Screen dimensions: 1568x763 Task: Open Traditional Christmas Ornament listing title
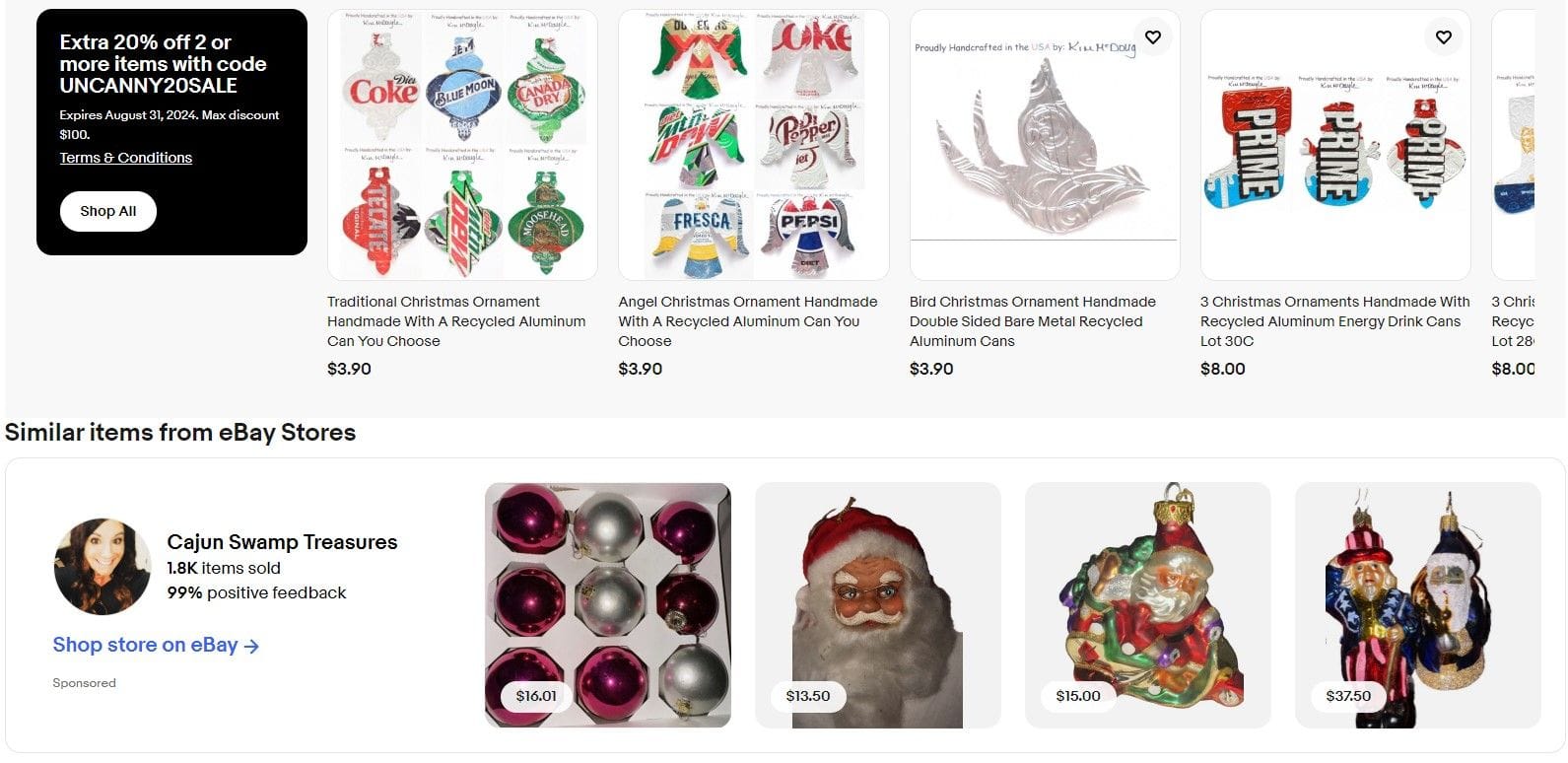[456, 321]
